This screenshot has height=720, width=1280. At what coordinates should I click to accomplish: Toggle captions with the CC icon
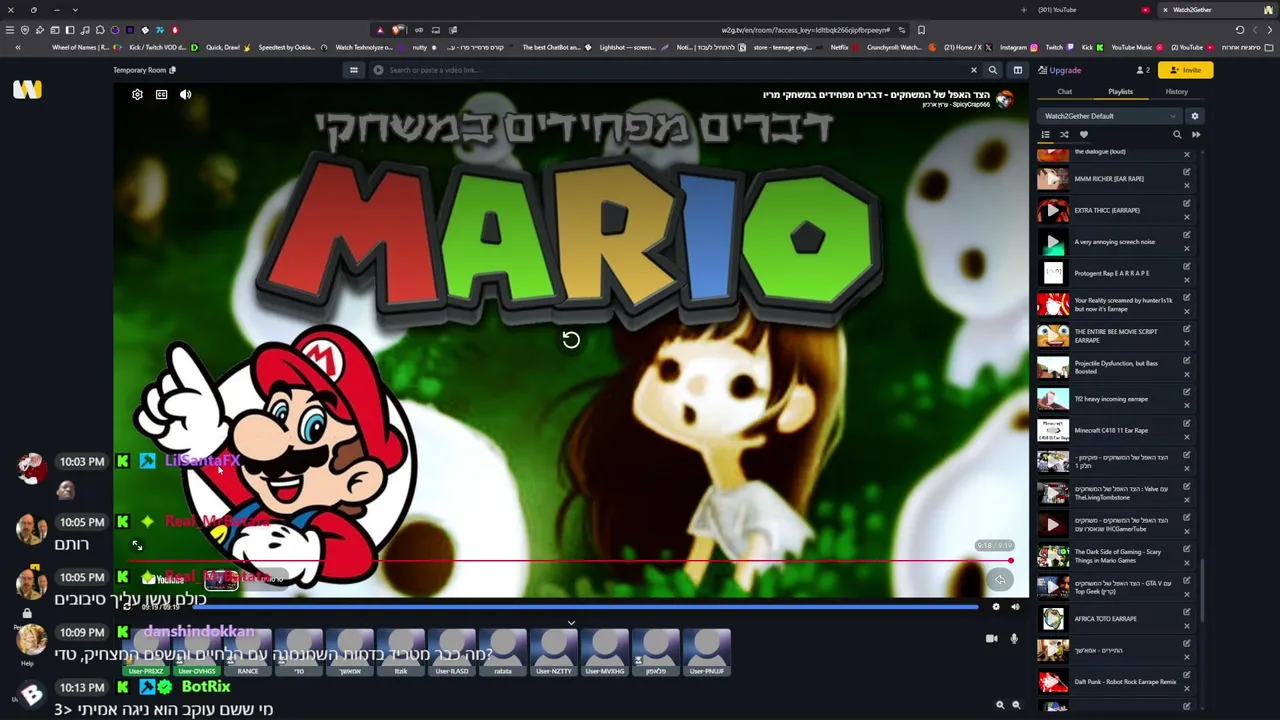pos(161,94)
